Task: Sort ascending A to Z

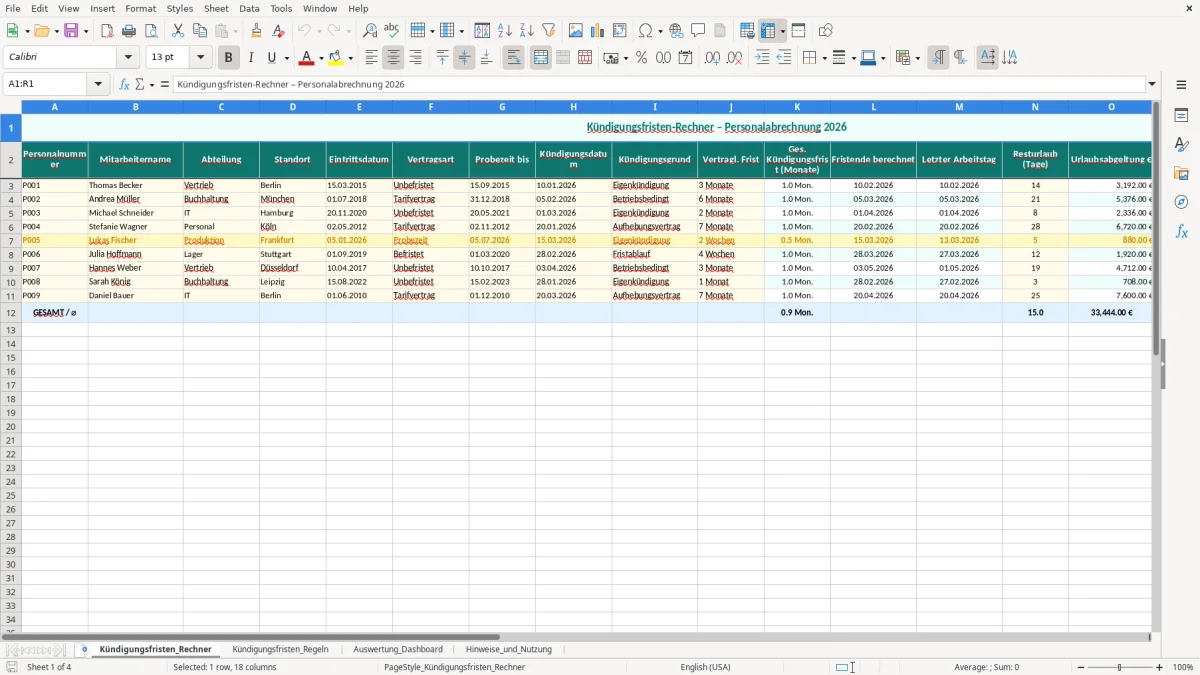Action: point(504,31)
